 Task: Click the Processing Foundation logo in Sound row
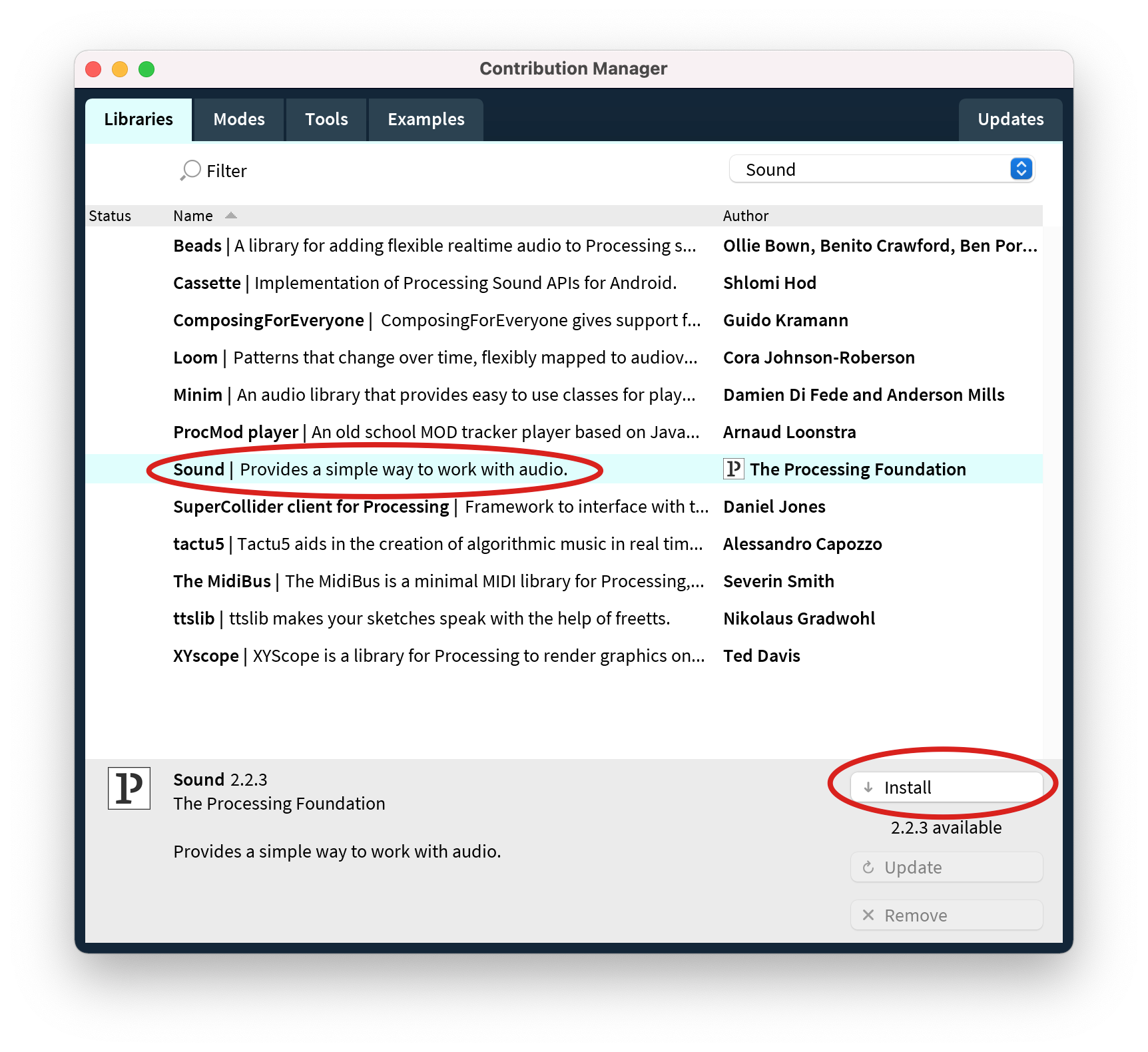tap(733, 469)
